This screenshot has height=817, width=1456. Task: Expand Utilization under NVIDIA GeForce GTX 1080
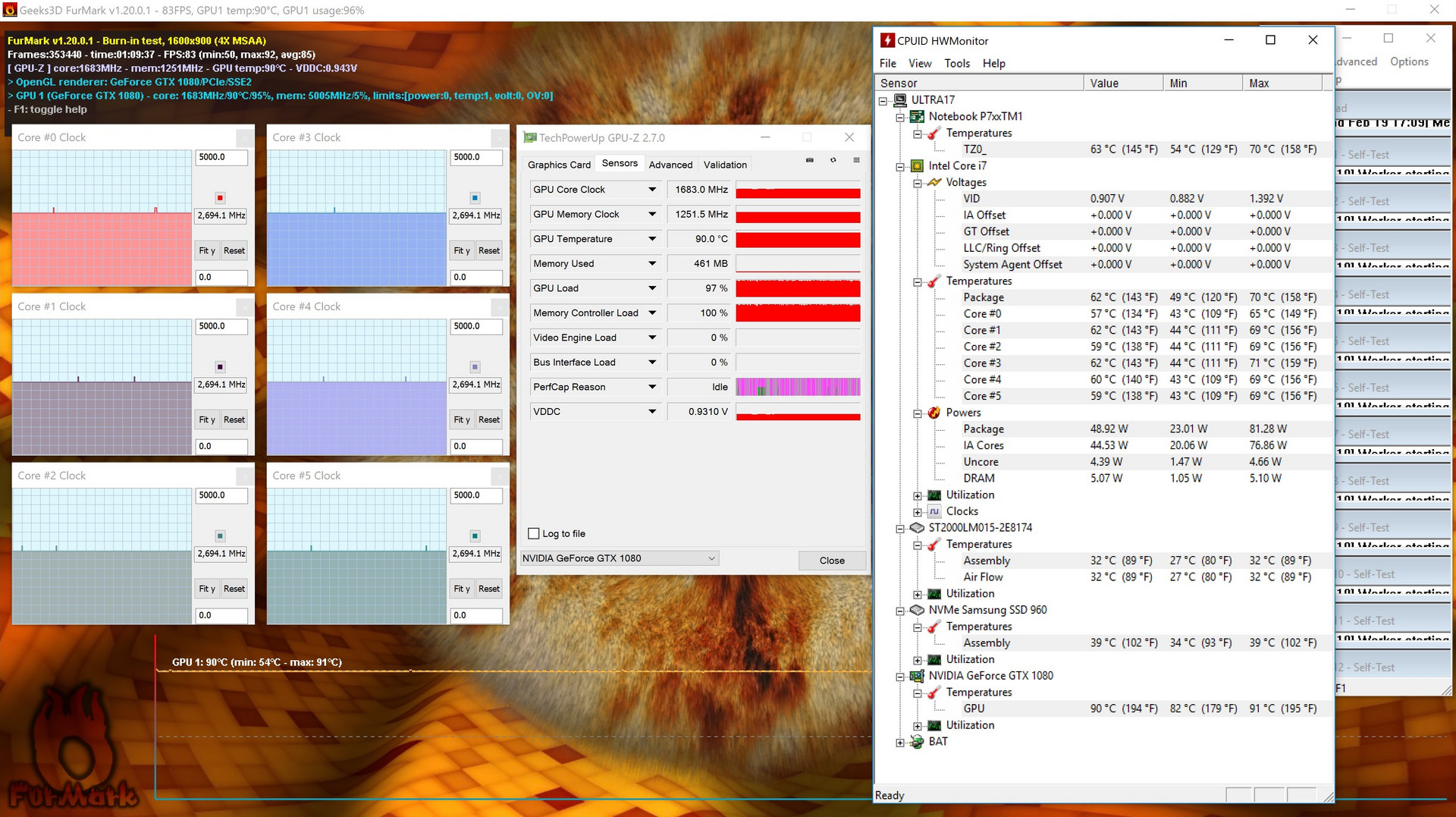pos(918,726)
